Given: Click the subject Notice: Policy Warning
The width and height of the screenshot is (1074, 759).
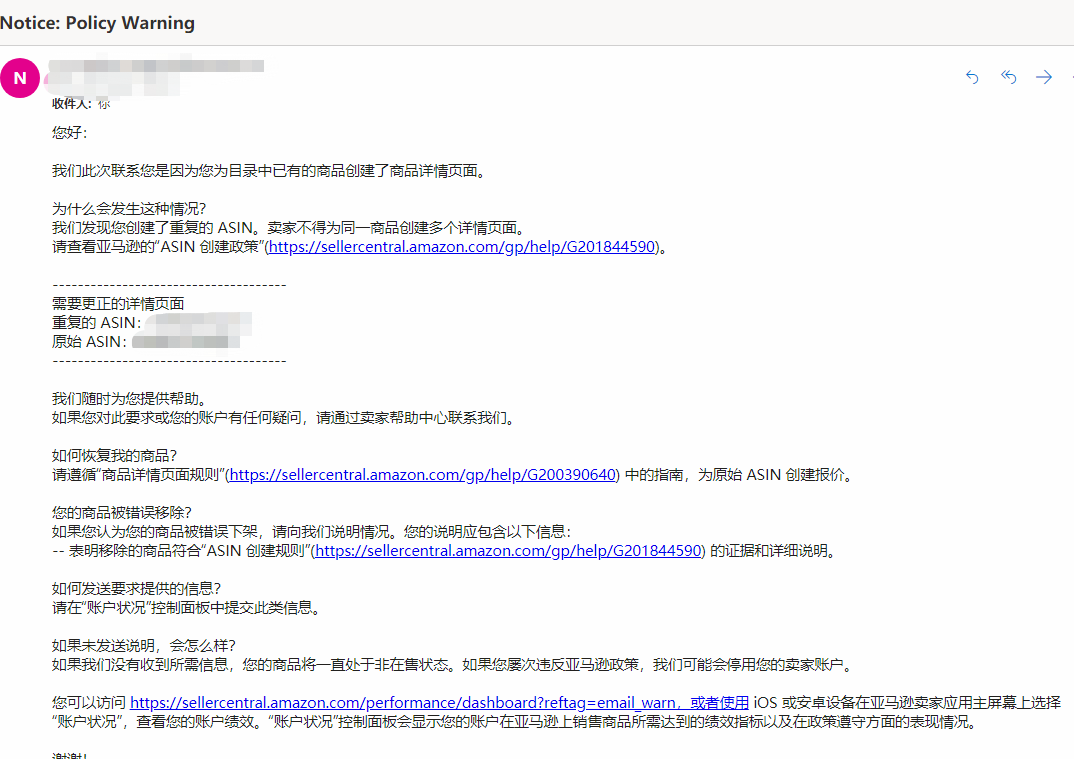Looking at the screenshot, I should (x=97, y=22).
